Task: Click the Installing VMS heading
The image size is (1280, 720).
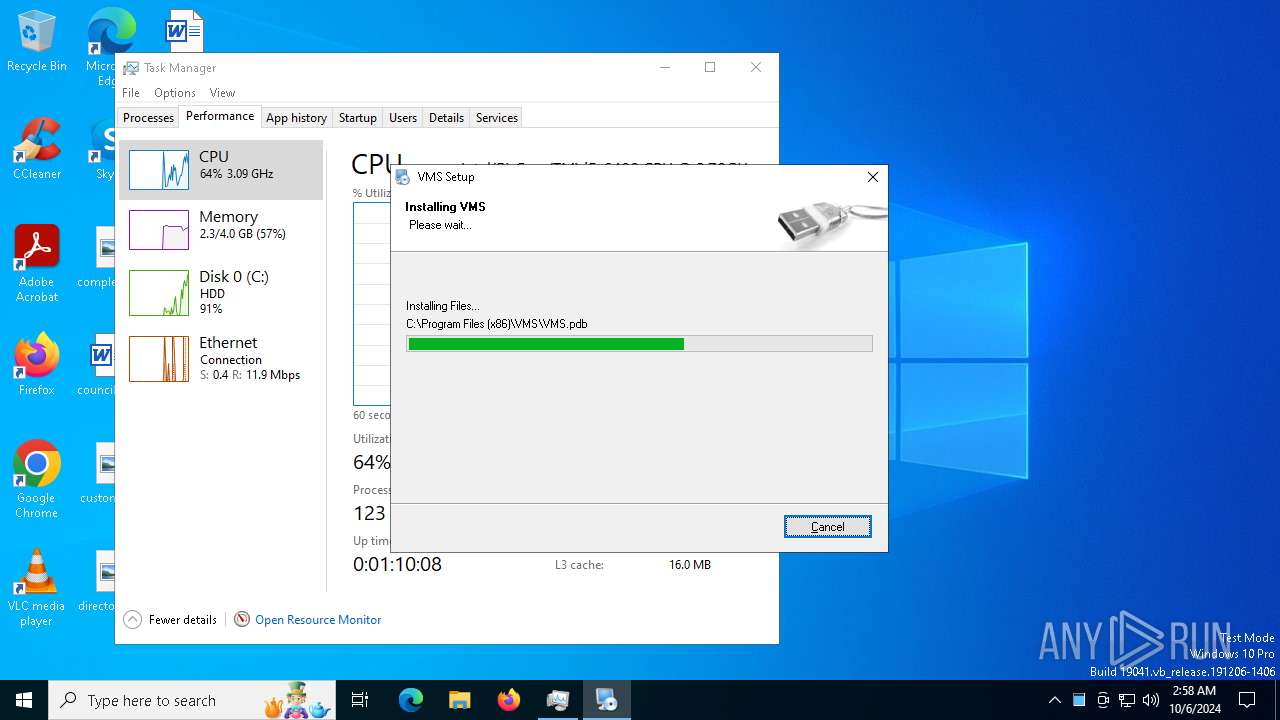Action: [445, 207]
